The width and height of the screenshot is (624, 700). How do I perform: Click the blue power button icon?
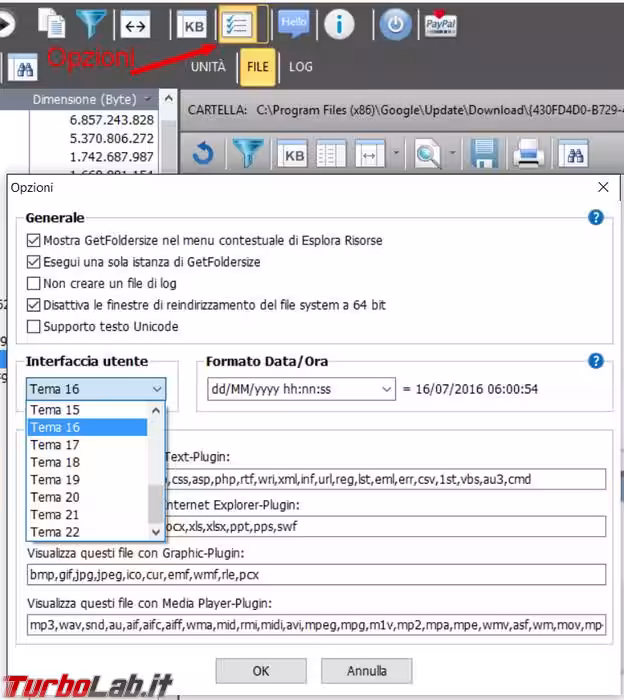click(x=394, y=25)
